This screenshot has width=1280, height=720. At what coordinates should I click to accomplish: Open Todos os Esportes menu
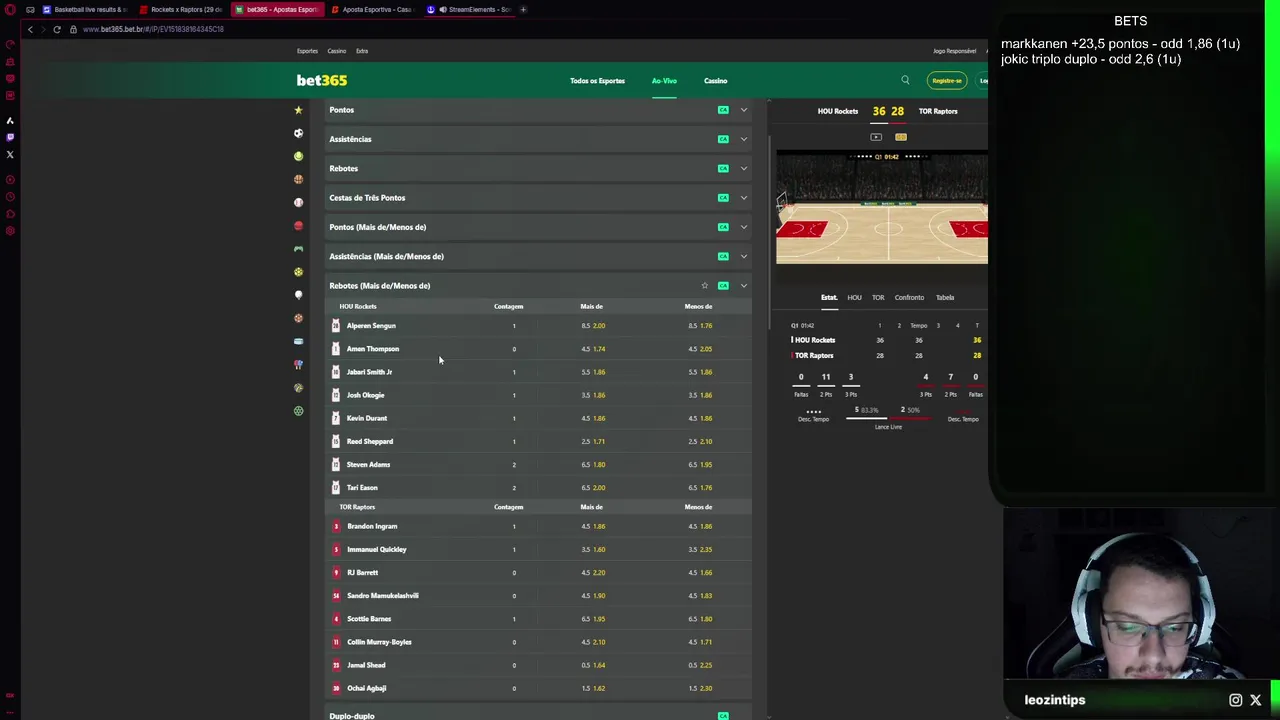[597, 81]
